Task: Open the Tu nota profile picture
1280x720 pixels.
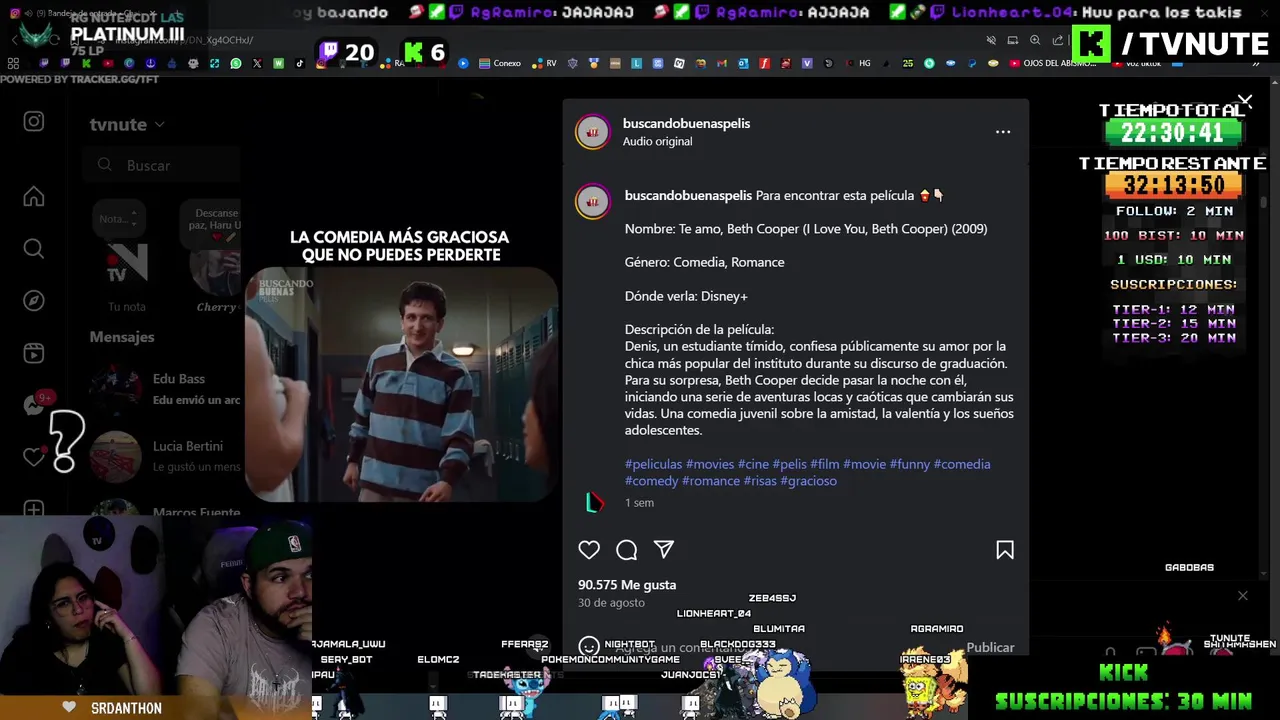Action: [x=127, y=265]
